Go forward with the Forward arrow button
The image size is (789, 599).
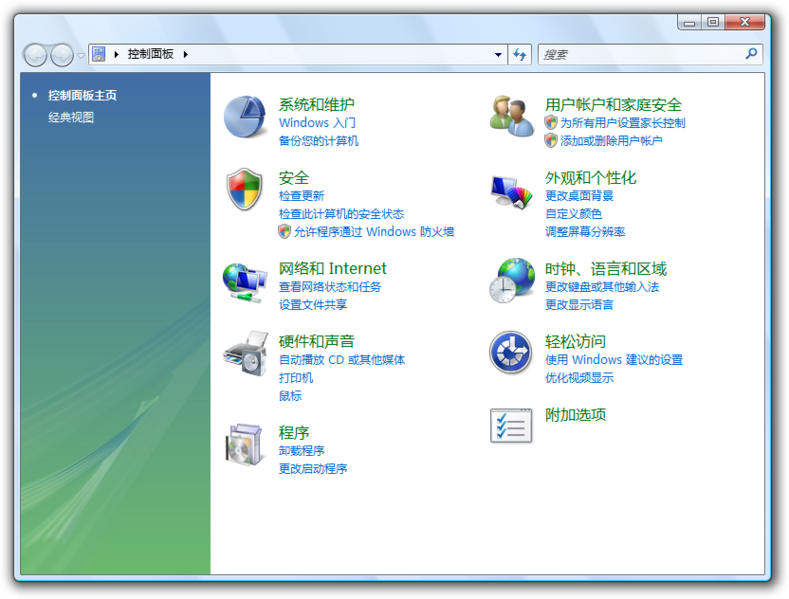click(x=62, y=55)
